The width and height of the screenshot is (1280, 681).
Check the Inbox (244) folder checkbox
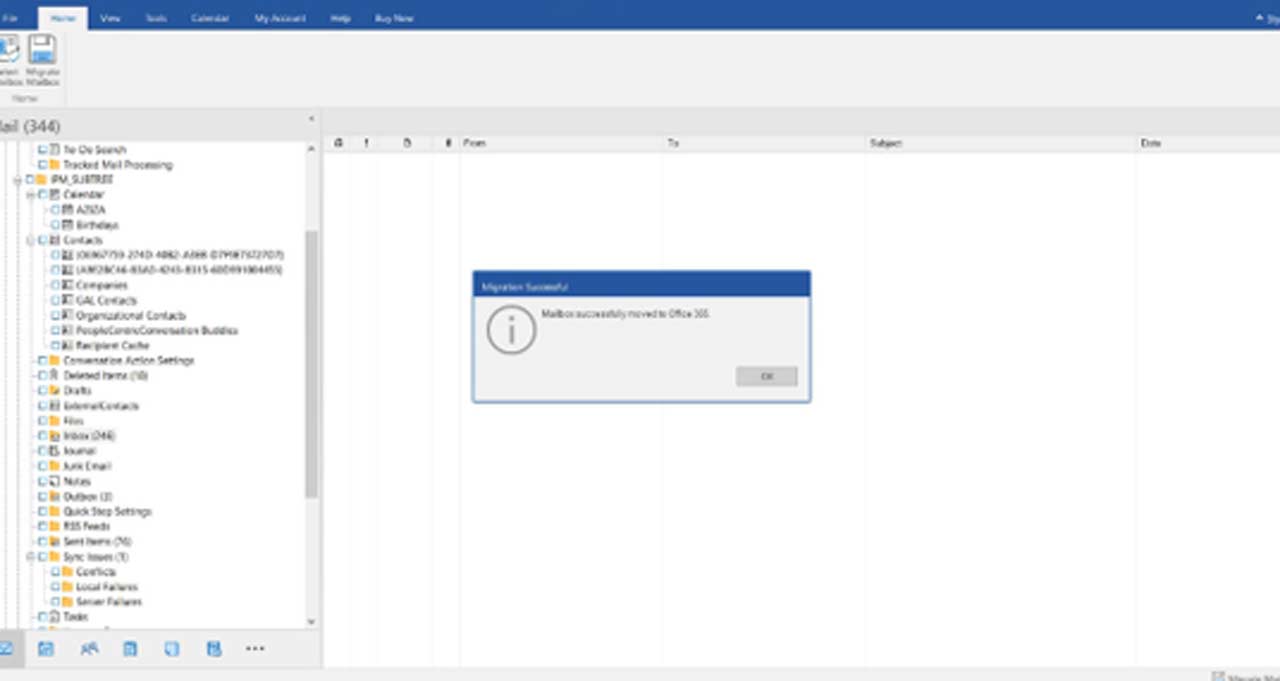tap(42, 436)
